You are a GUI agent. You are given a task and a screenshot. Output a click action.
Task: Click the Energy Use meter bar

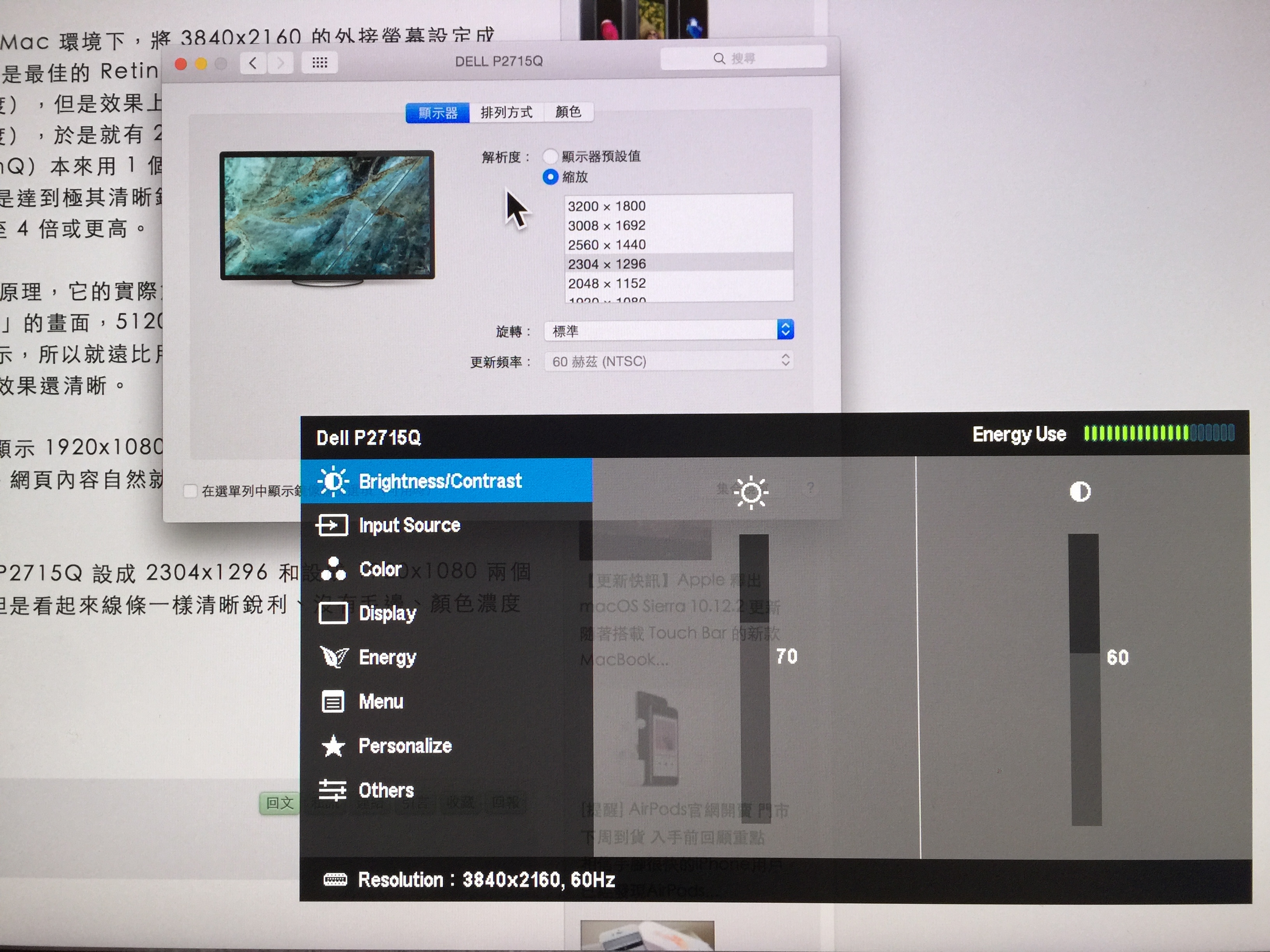pos(1159,433)
